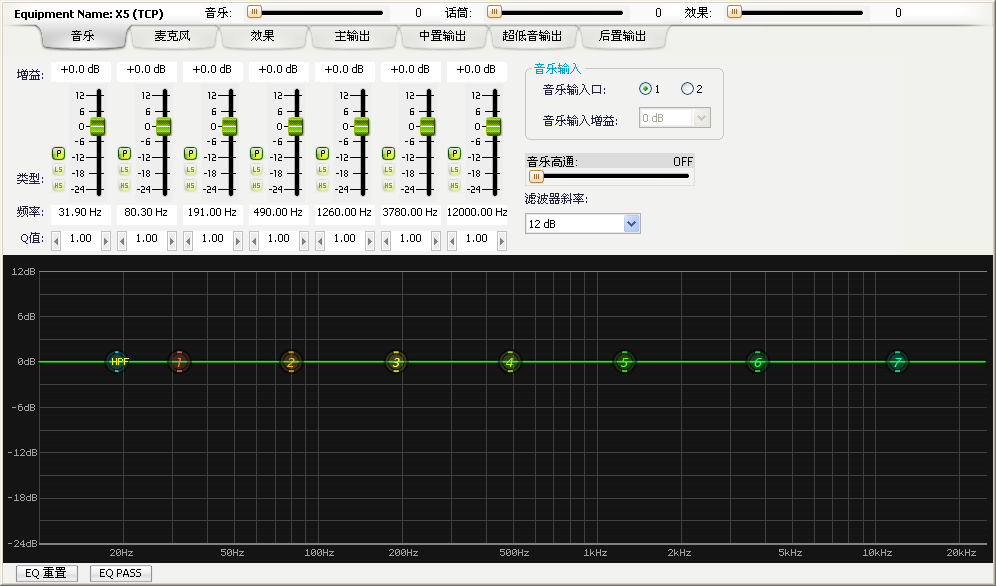Set 31.90 Hz band to HS filter type
This screenshot has width=996, height=586.
[x=58, y=185]
